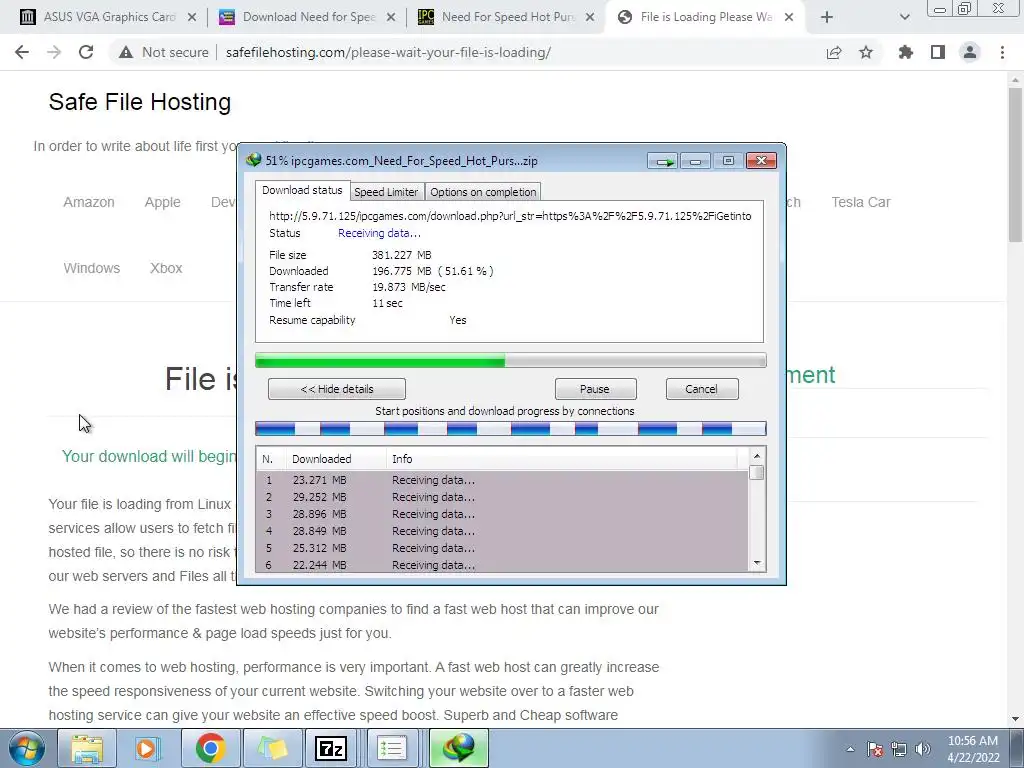This screenshot has width=1024, height=768.
Task: Open Windows Explorer from taskbar
Action: click(x=87, y=748)
